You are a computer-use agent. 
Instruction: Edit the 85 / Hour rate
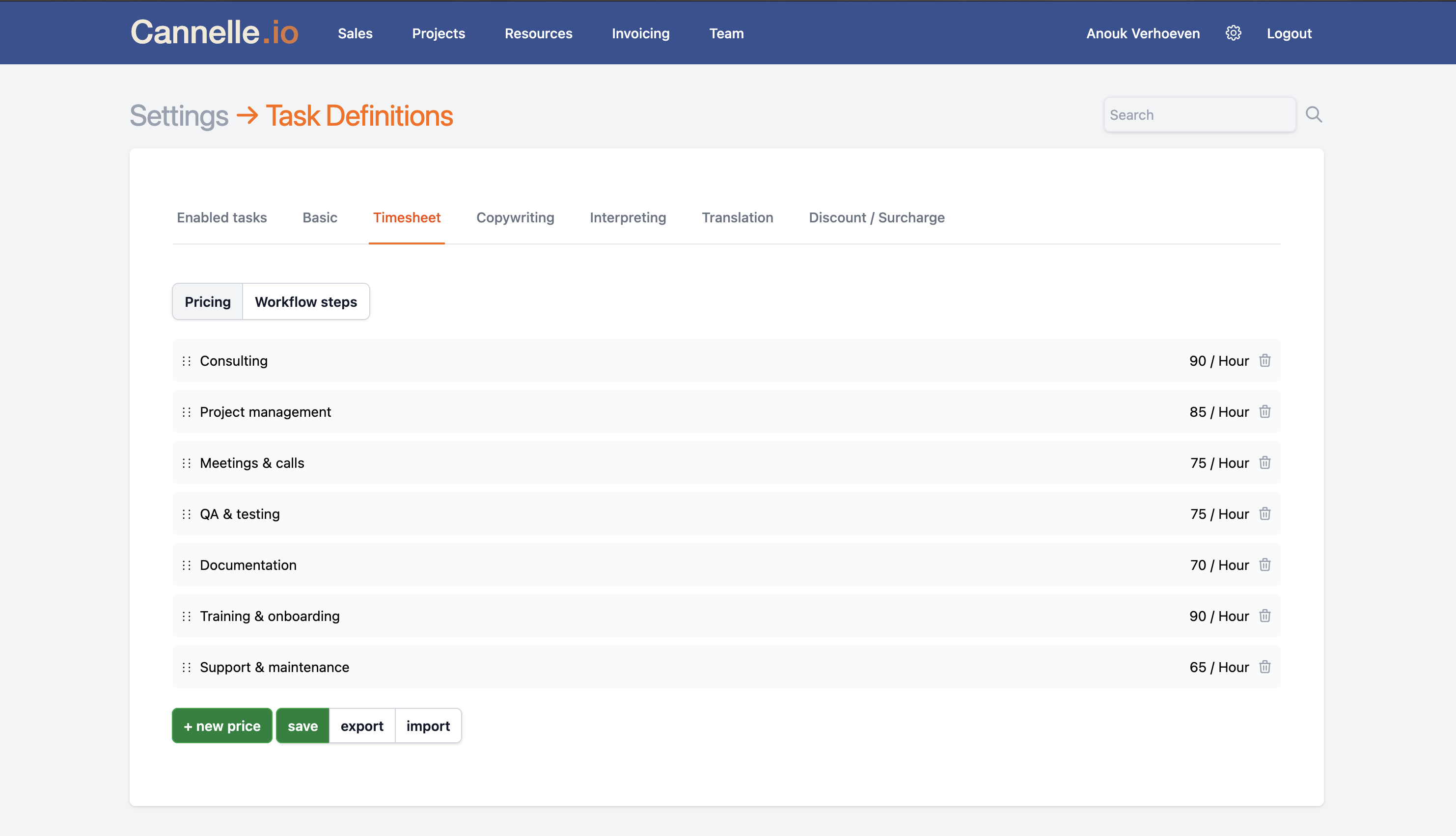[1219, 412]
